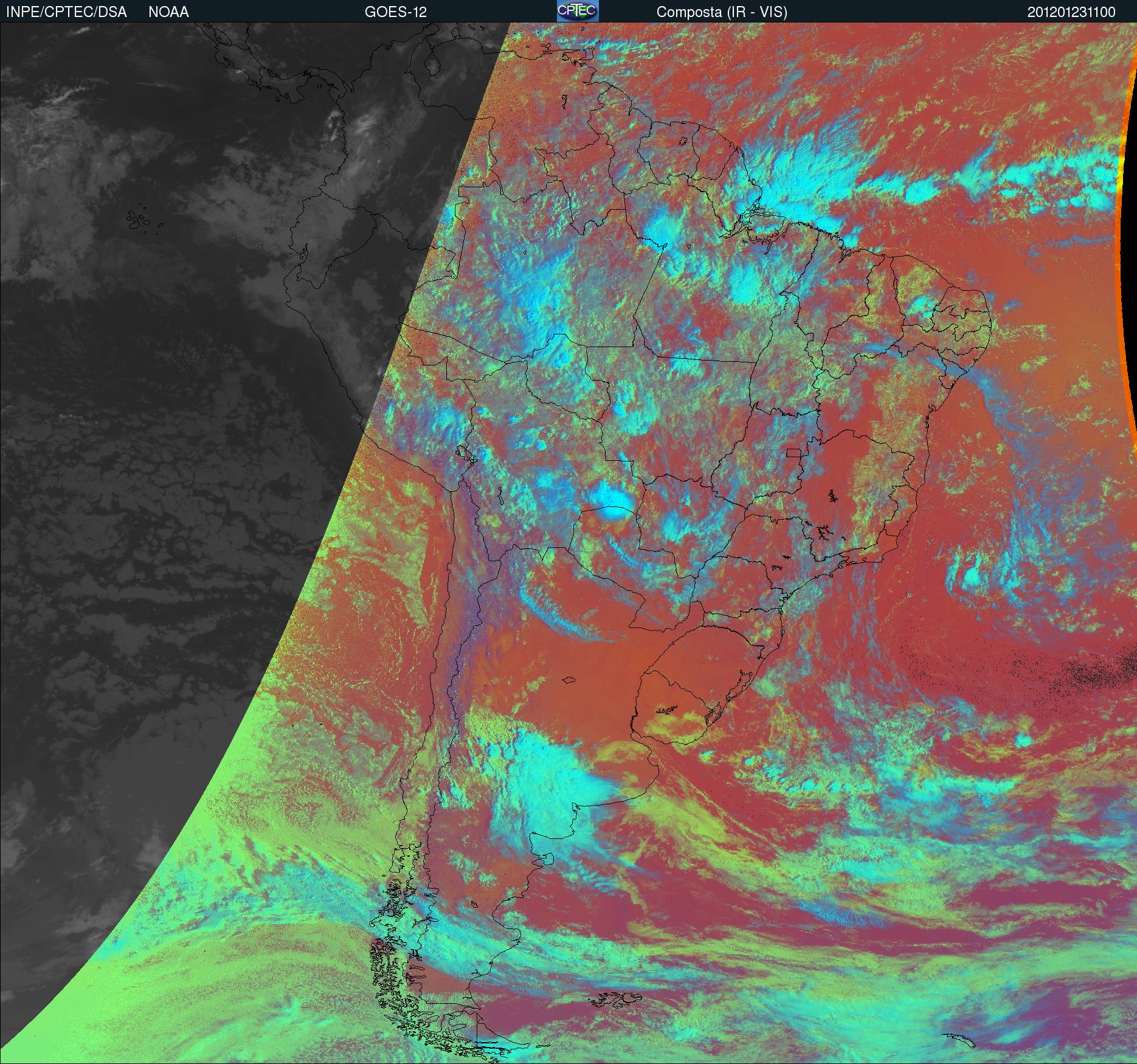Image resolution: width=1137 pixels, height=1064 pixels.
Task: Click the GOES-12 satellite label
Action: click(x=395, y=12)
